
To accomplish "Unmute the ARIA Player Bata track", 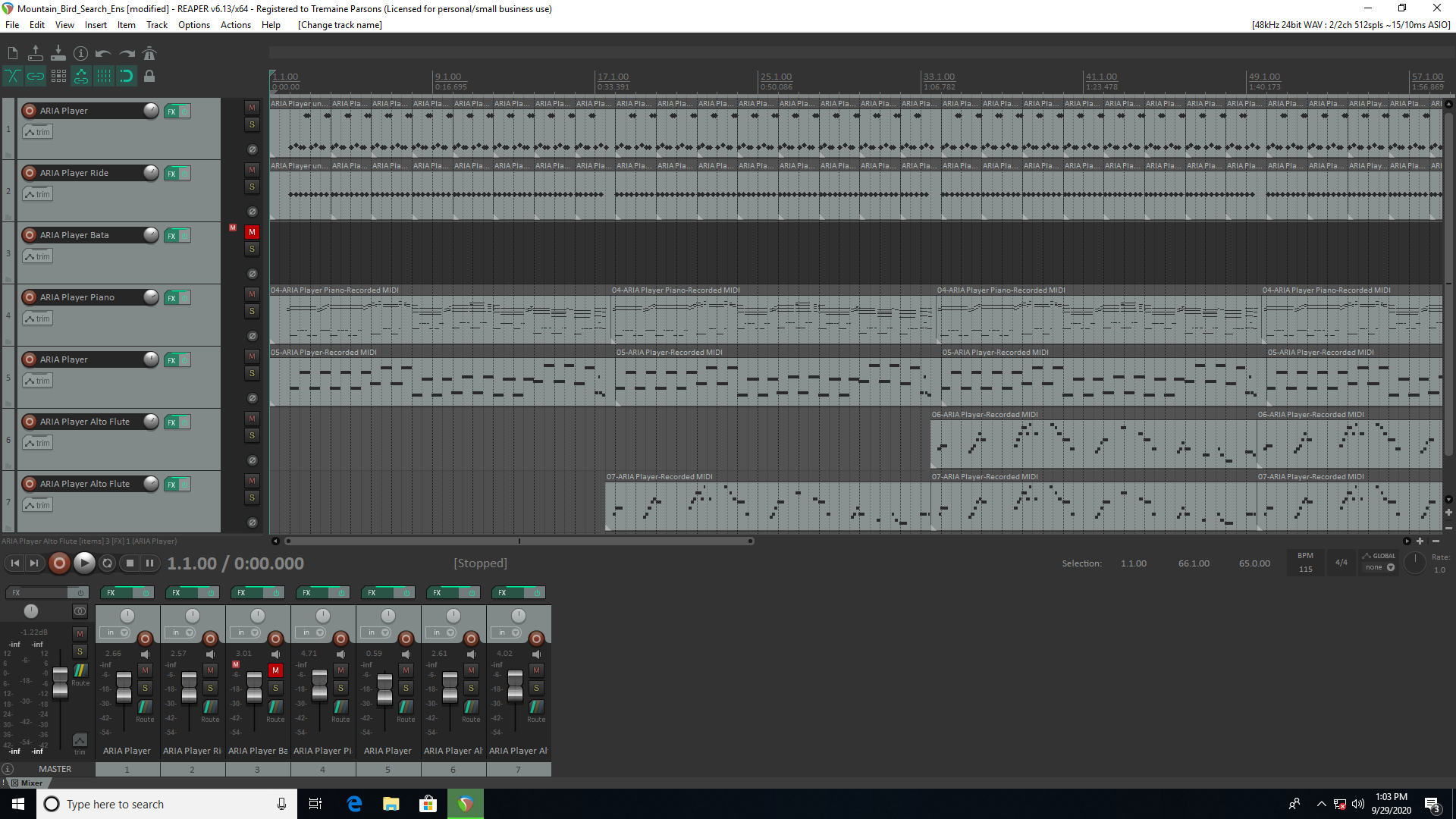I will 252,232.
